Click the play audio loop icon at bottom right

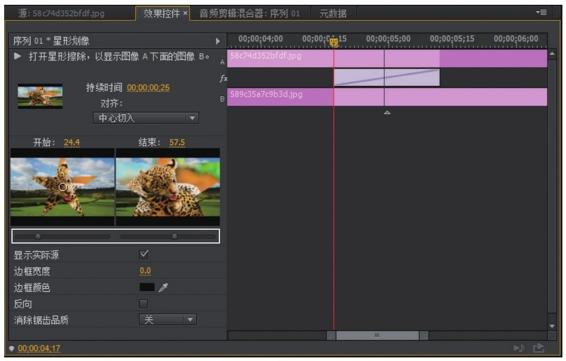pos(519,348)
